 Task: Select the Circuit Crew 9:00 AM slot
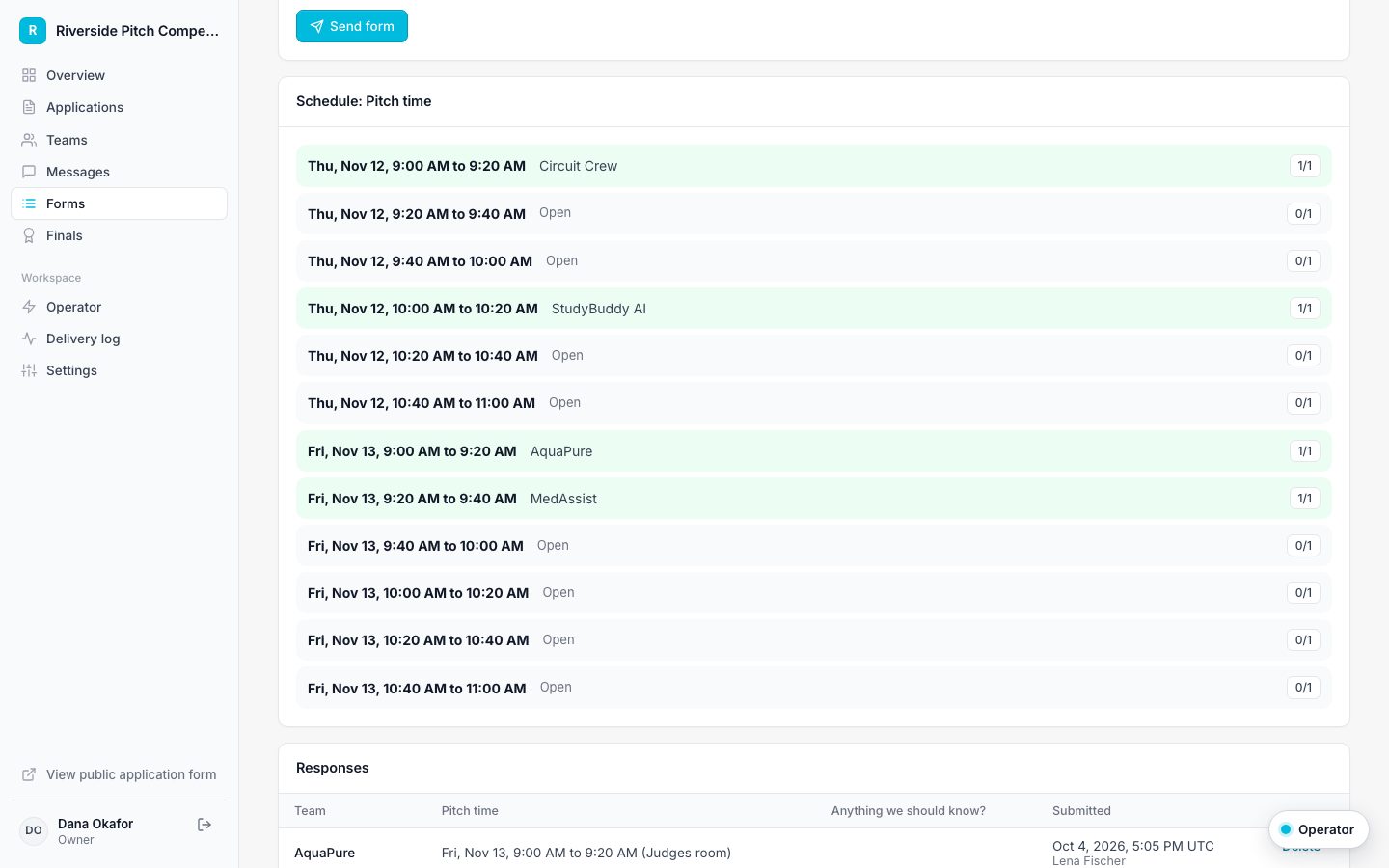pos(814,166)
